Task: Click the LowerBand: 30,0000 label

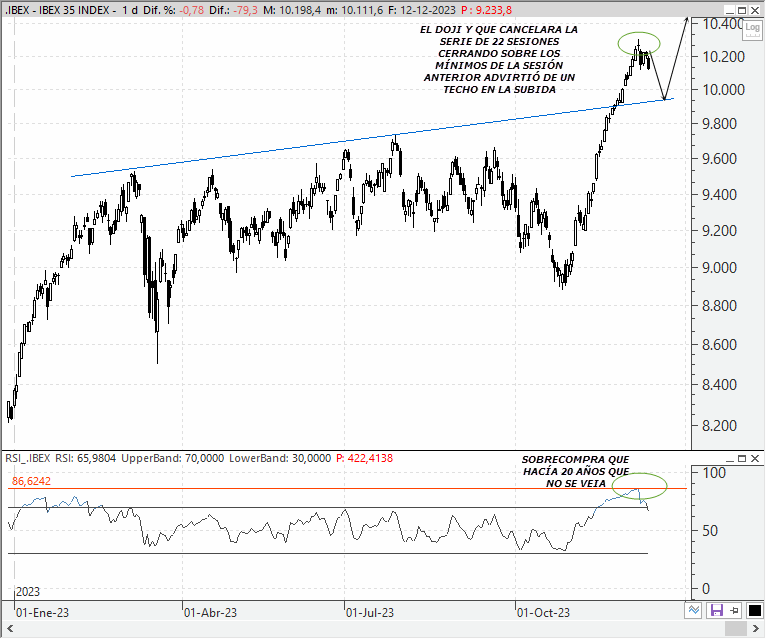Action: 280,458
